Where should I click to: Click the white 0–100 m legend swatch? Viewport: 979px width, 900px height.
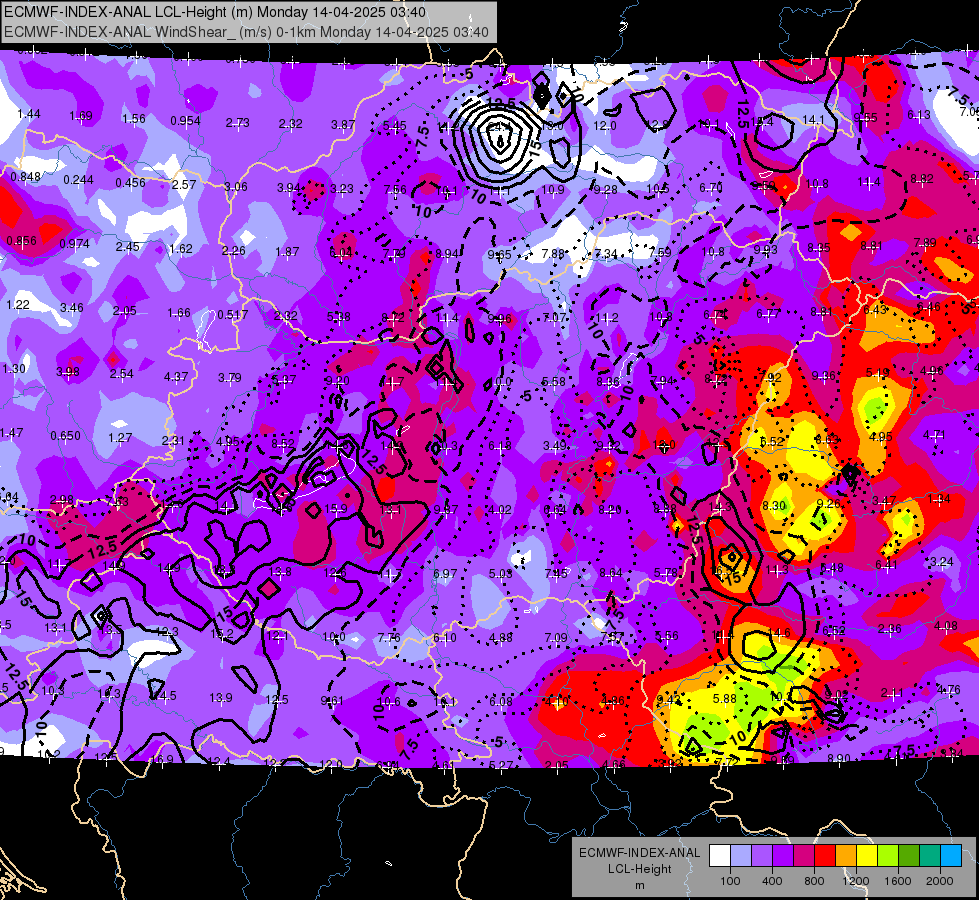click(720, 856)
